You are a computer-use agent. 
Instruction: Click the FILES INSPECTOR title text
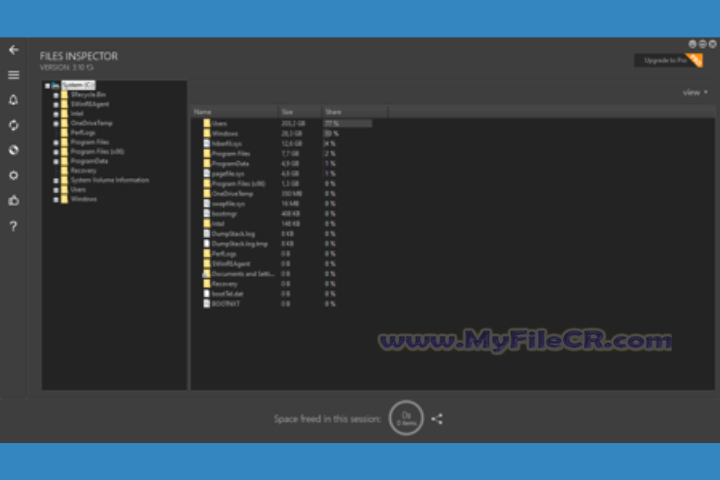point(79,56)
